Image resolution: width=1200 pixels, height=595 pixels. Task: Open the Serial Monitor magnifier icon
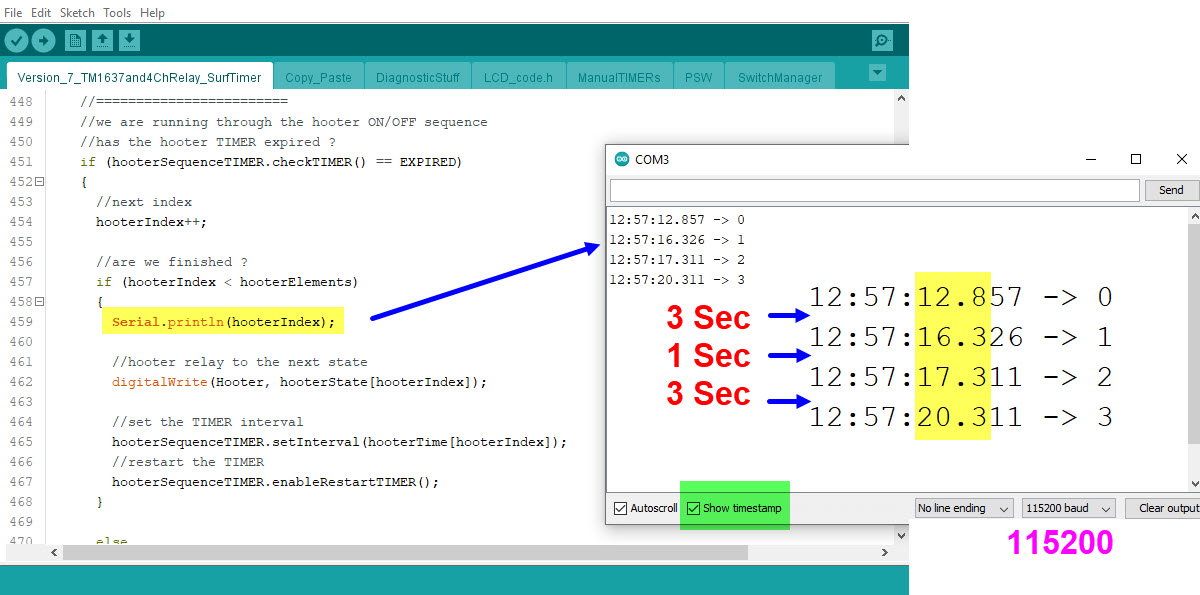point(881,40)
